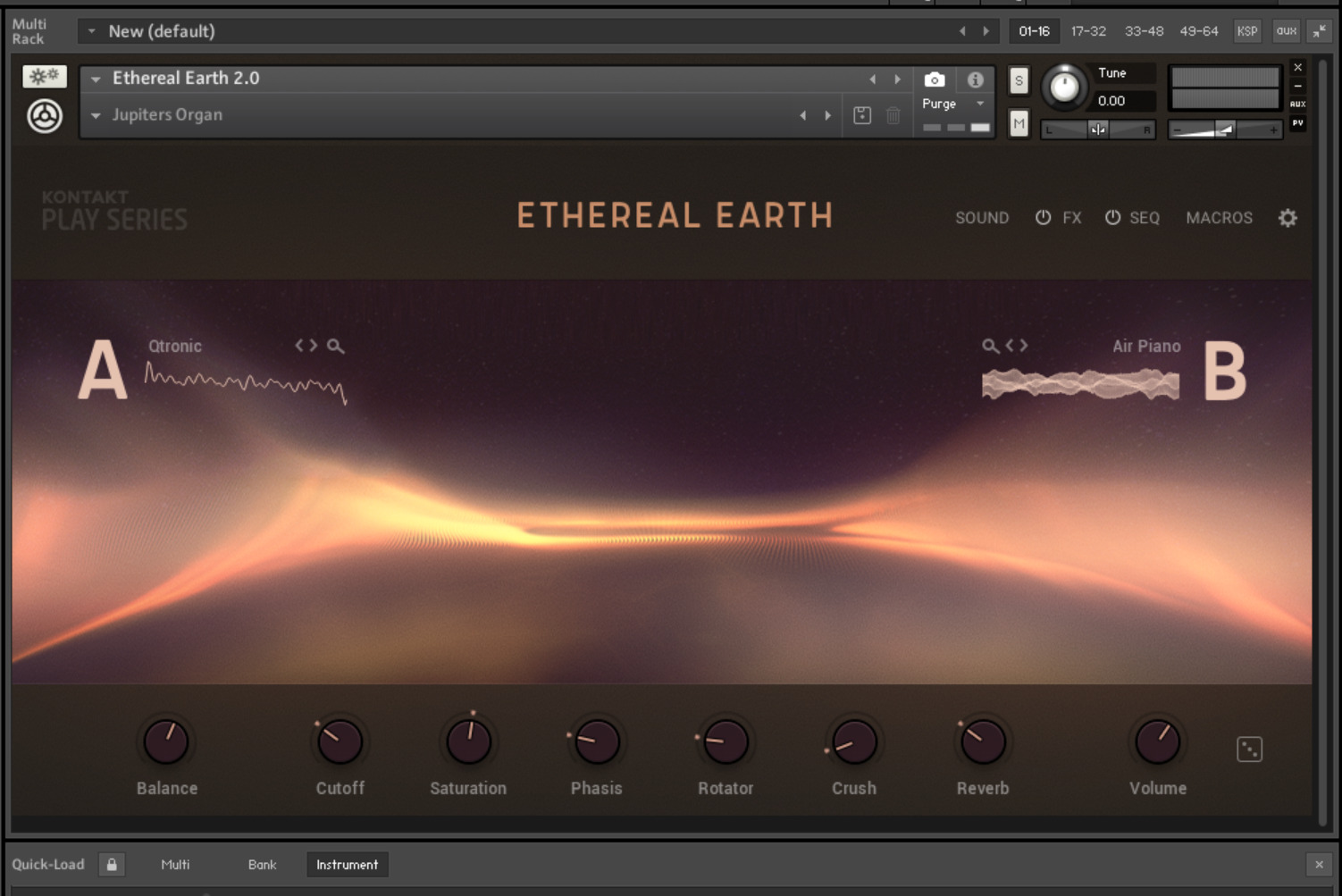Open the instrument info icon
Viewport: 1342px width, 896px height.
coord(976,80)
